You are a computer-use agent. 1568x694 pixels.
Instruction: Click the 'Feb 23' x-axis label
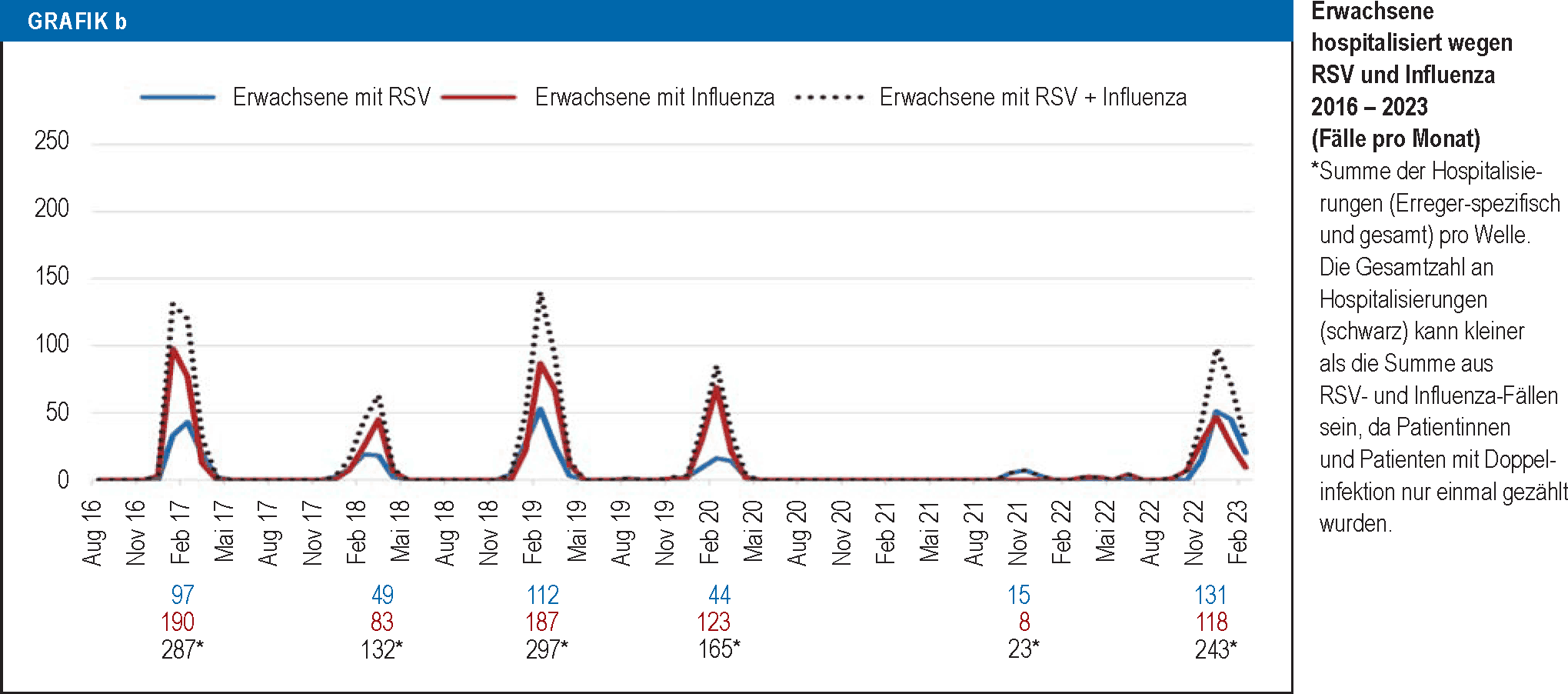(x=1237, y=532)
